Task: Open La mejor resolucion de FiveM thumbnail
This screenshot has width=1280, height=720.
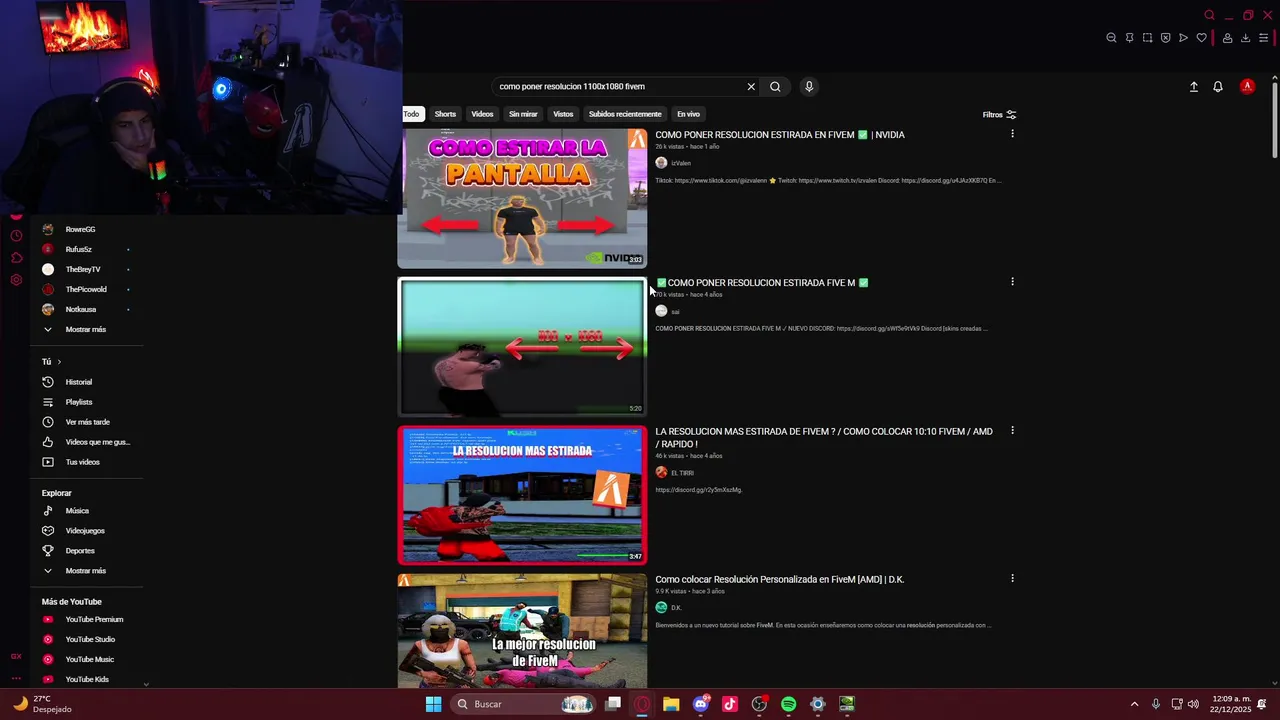Action: click(522, 631)
